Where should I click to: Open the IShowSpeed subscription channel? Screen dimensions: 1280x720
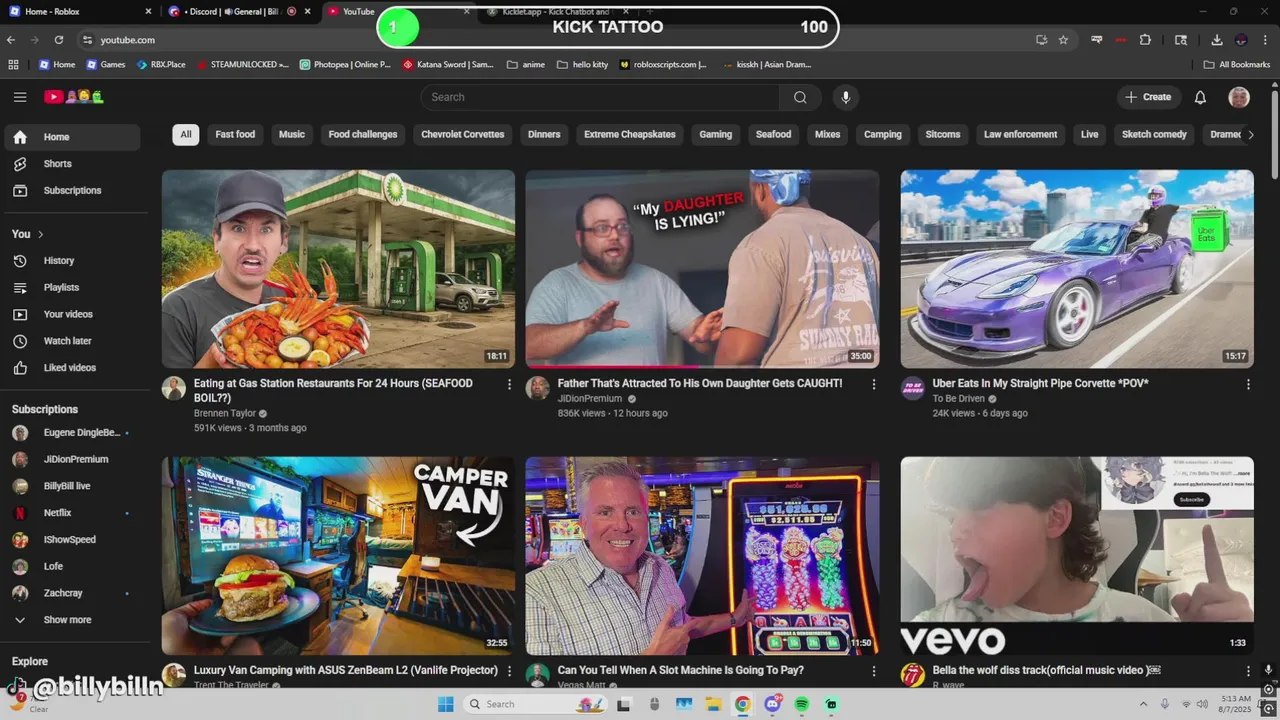click(x=70, y=540)
